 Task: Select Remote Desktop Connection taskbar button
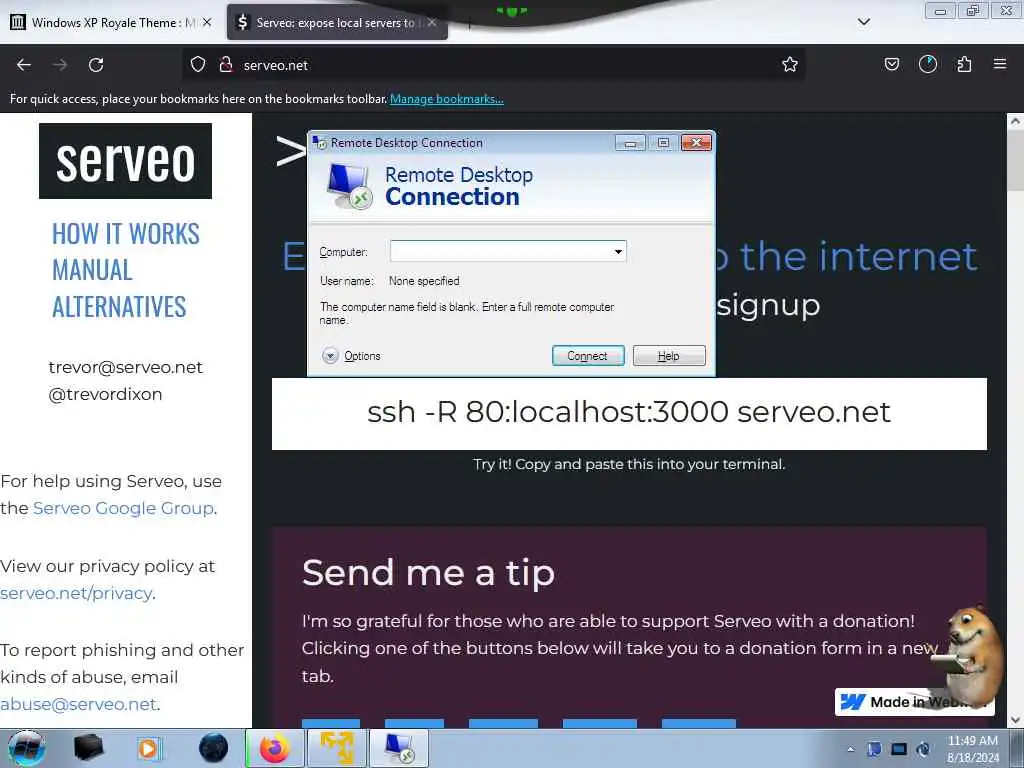coord(399,748)
